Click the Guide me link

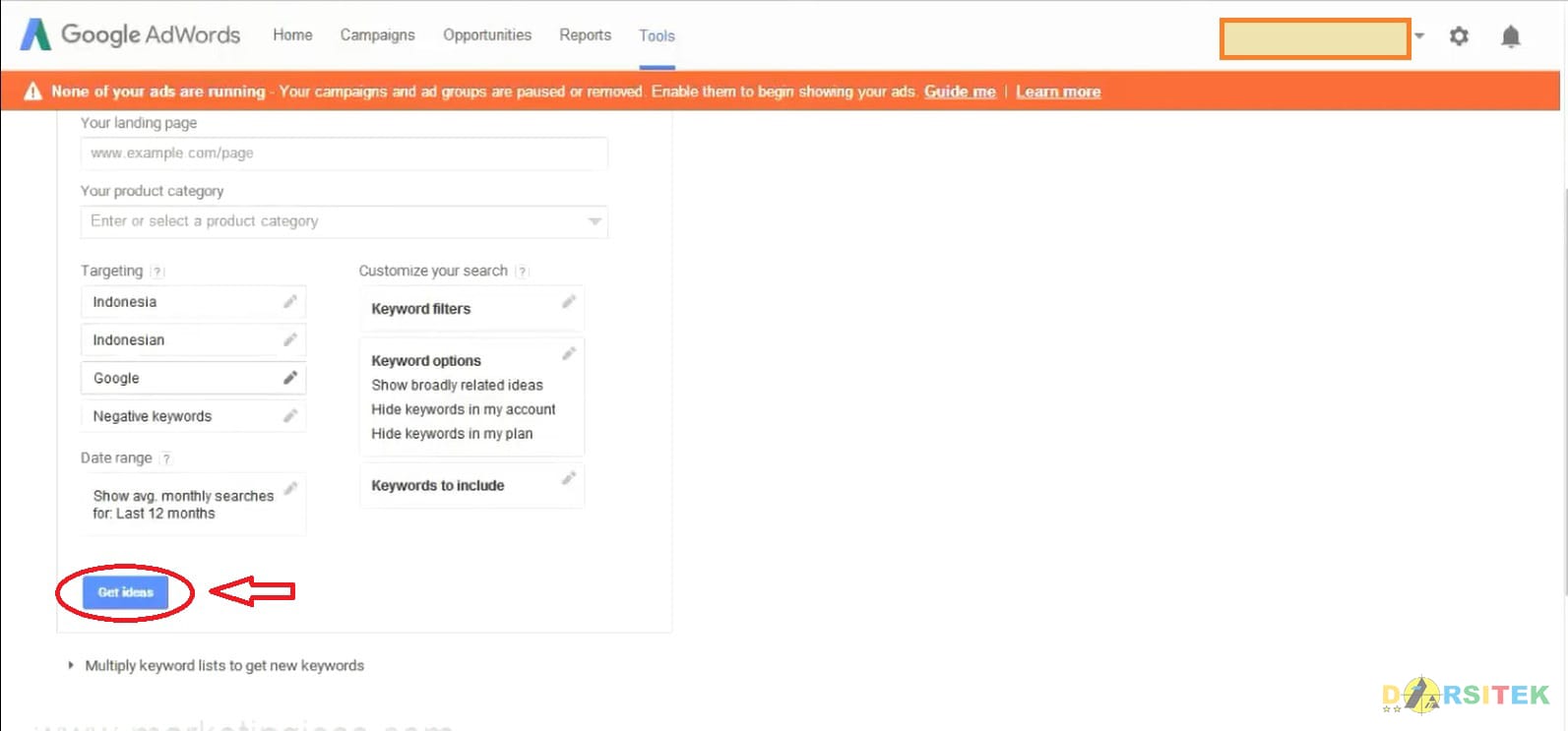tap(960, 91)
